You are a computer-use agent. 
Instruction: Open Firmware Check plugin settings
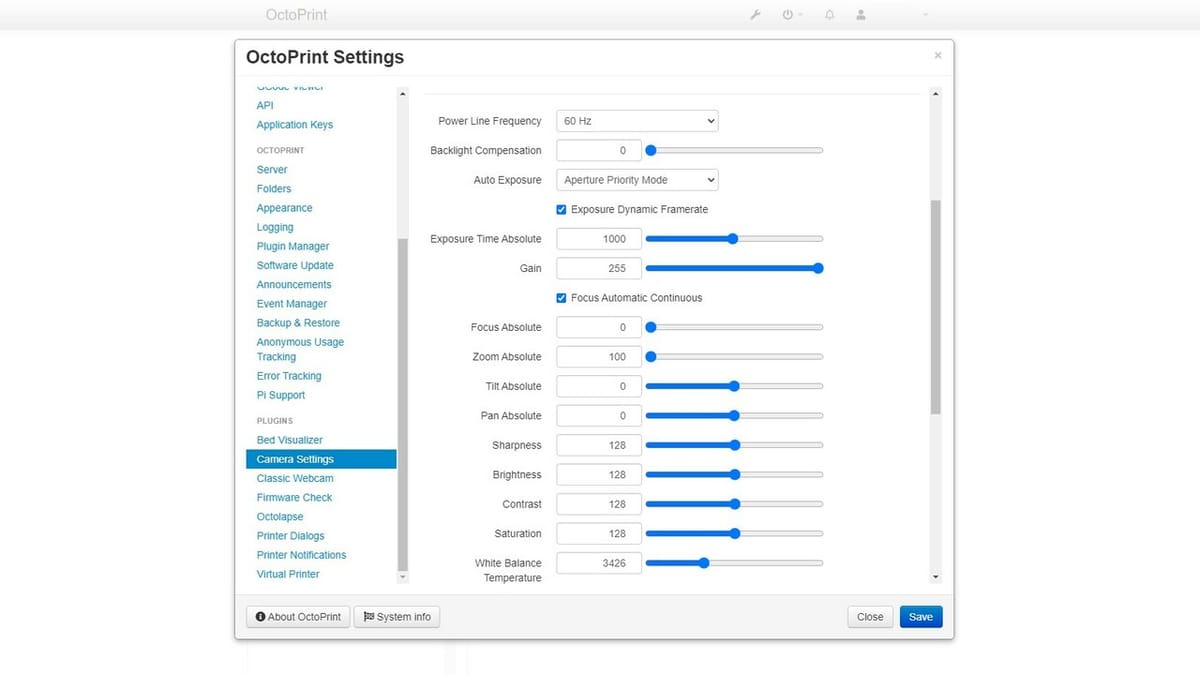(294, 497)
